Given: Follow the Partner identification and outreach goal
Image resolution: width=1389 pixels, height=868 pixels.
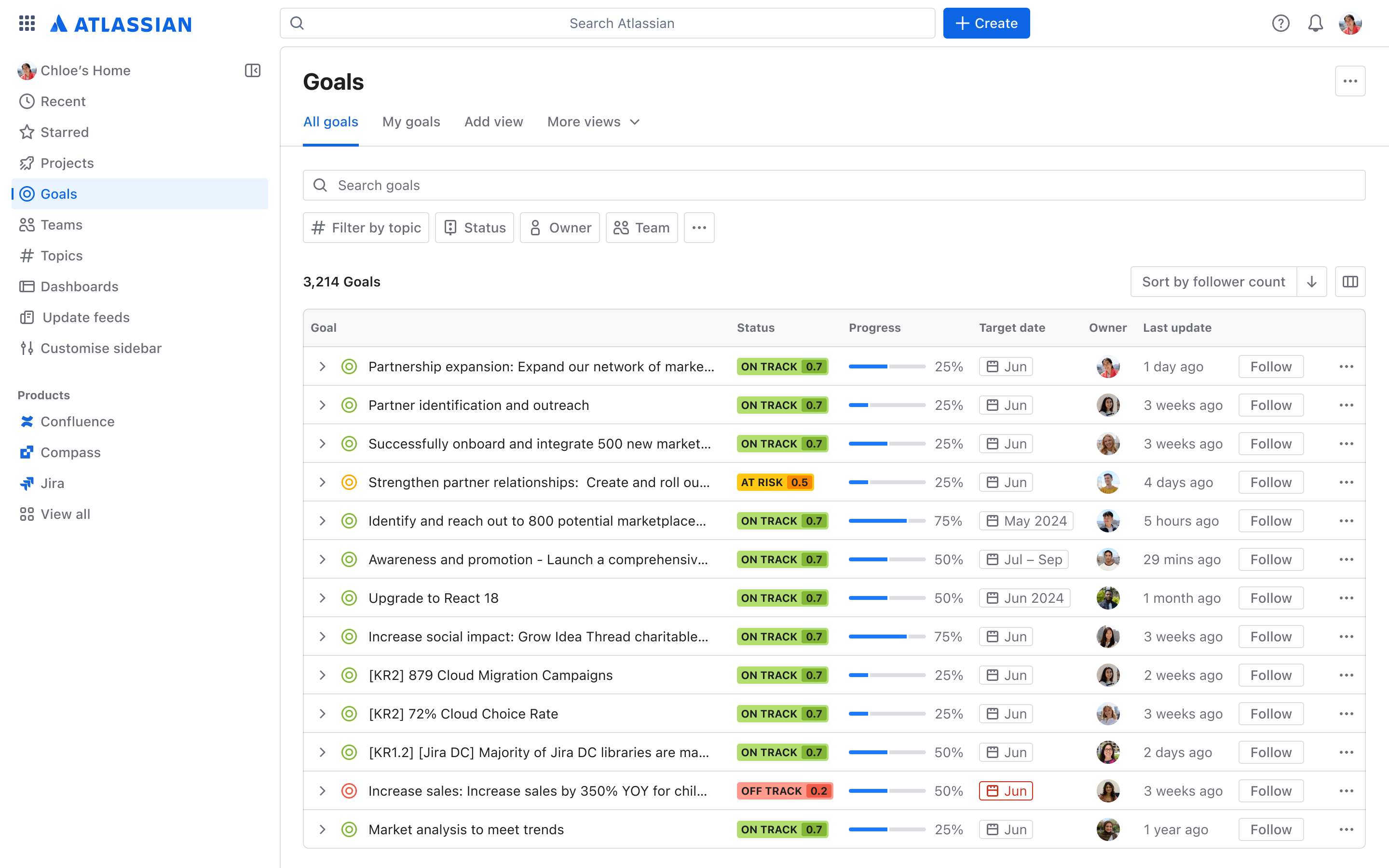Looking at the screenshot, I should (1270, 405).
